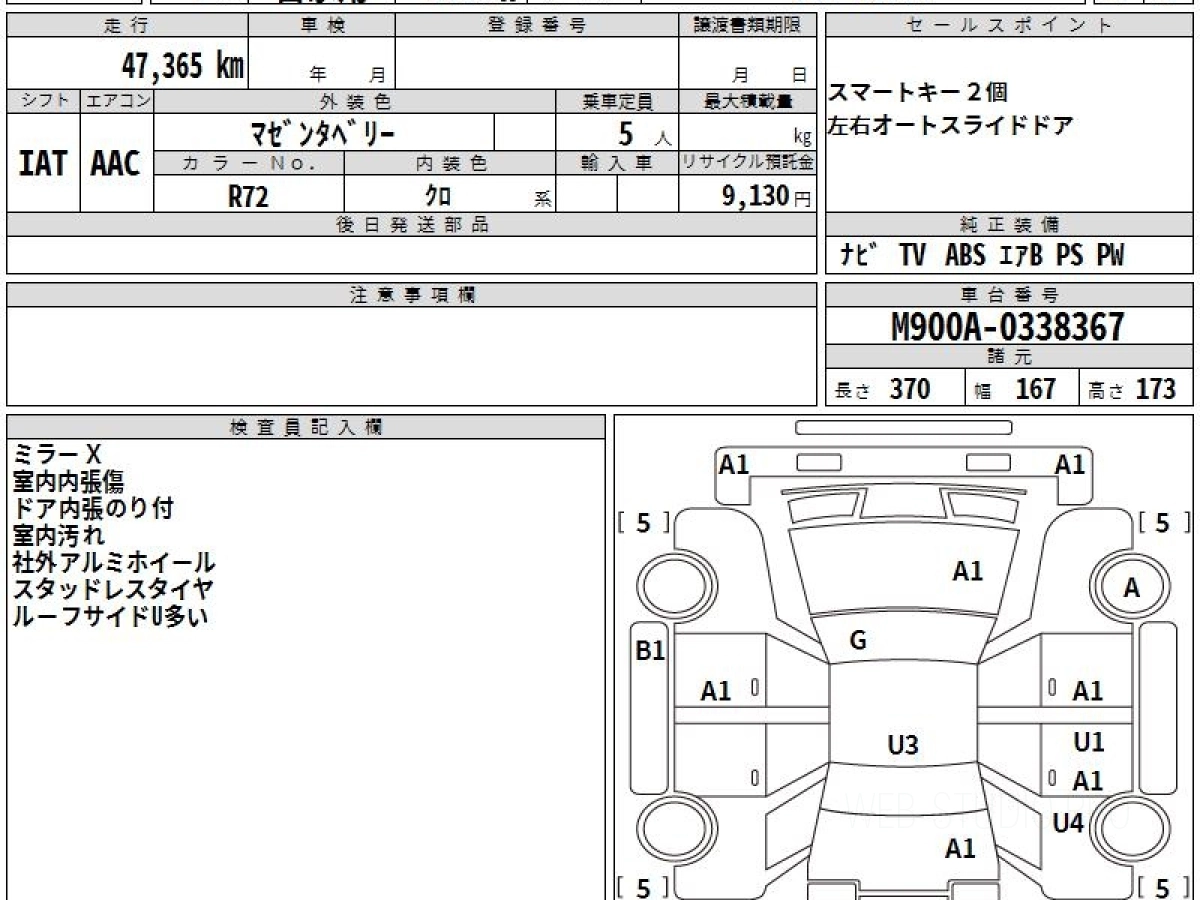
Task: Click the 内装色 header
Action: point(451,163)
